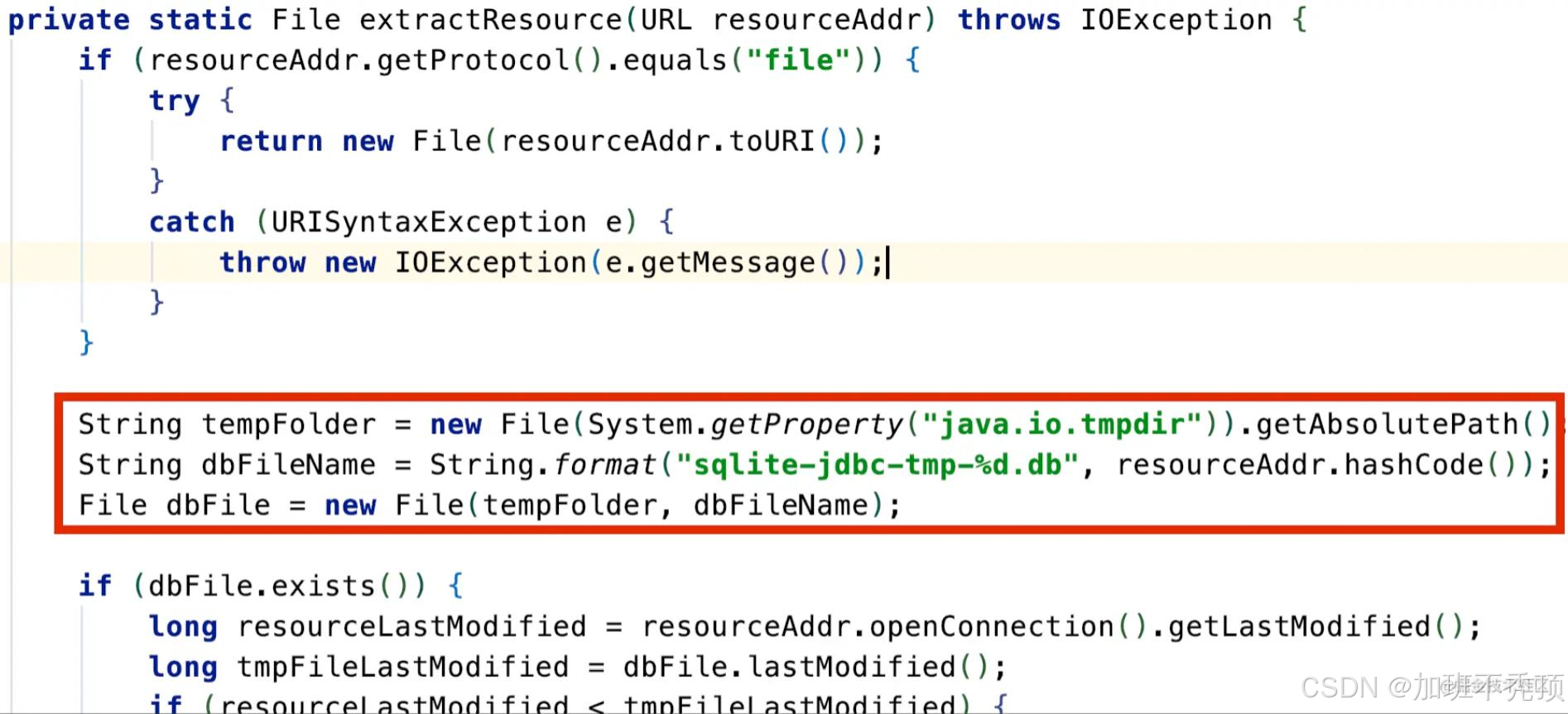This screenshot has width=1568, height=714.
Task: Click the throws keyword in method signature
Action: [1009, 19]
